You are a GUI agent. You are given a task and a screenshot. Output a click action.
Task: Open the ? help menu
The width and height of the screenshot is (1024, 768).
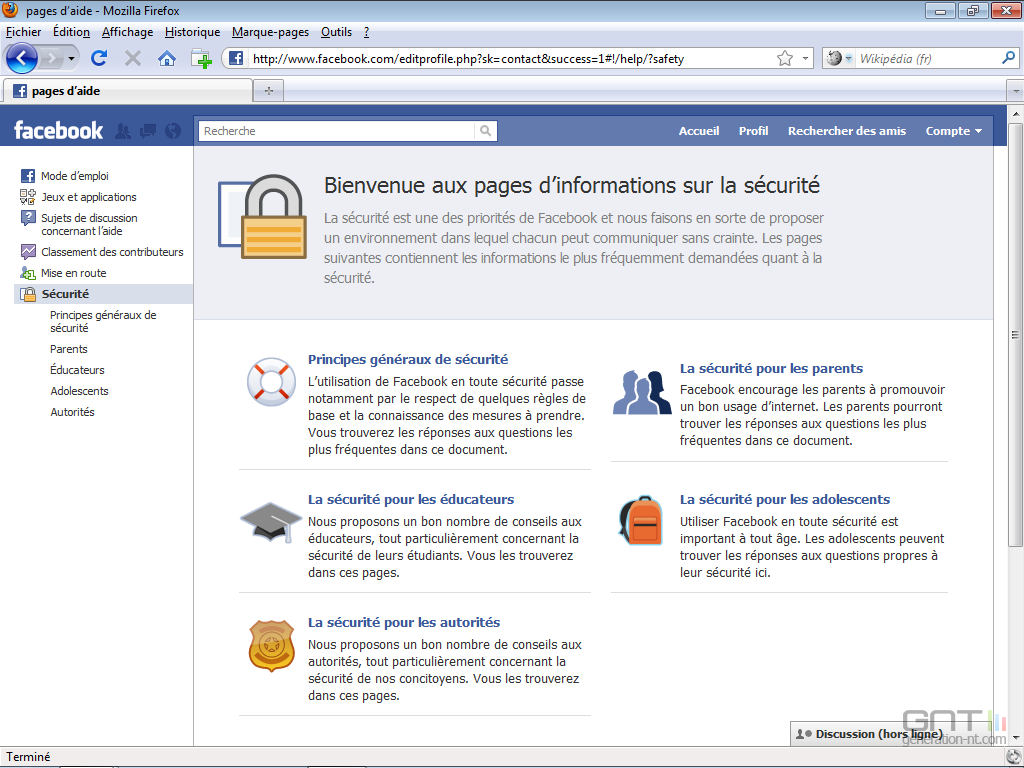click(x=366, y=32)
